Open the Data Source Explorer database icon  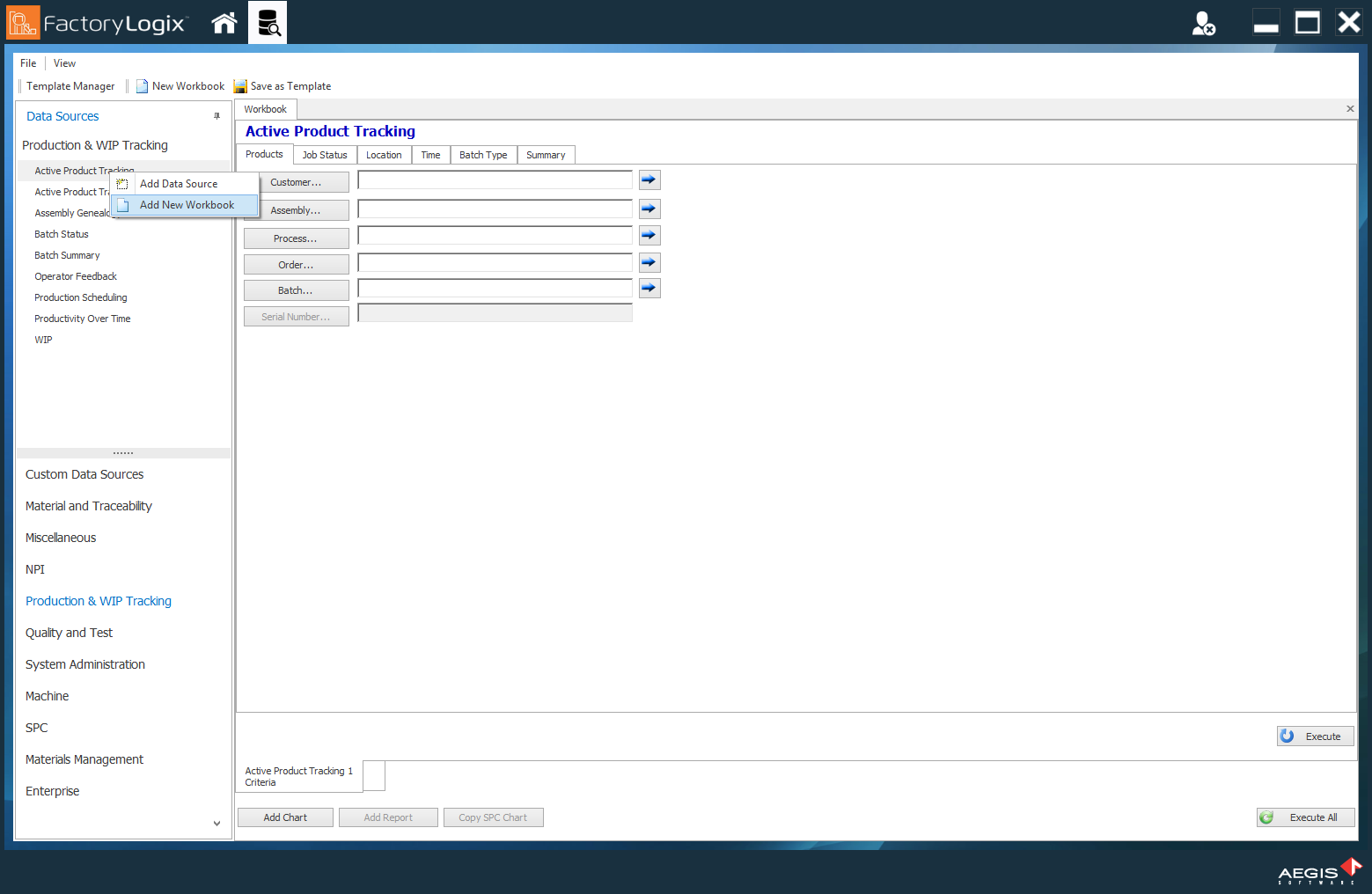[x=268, y=22]
